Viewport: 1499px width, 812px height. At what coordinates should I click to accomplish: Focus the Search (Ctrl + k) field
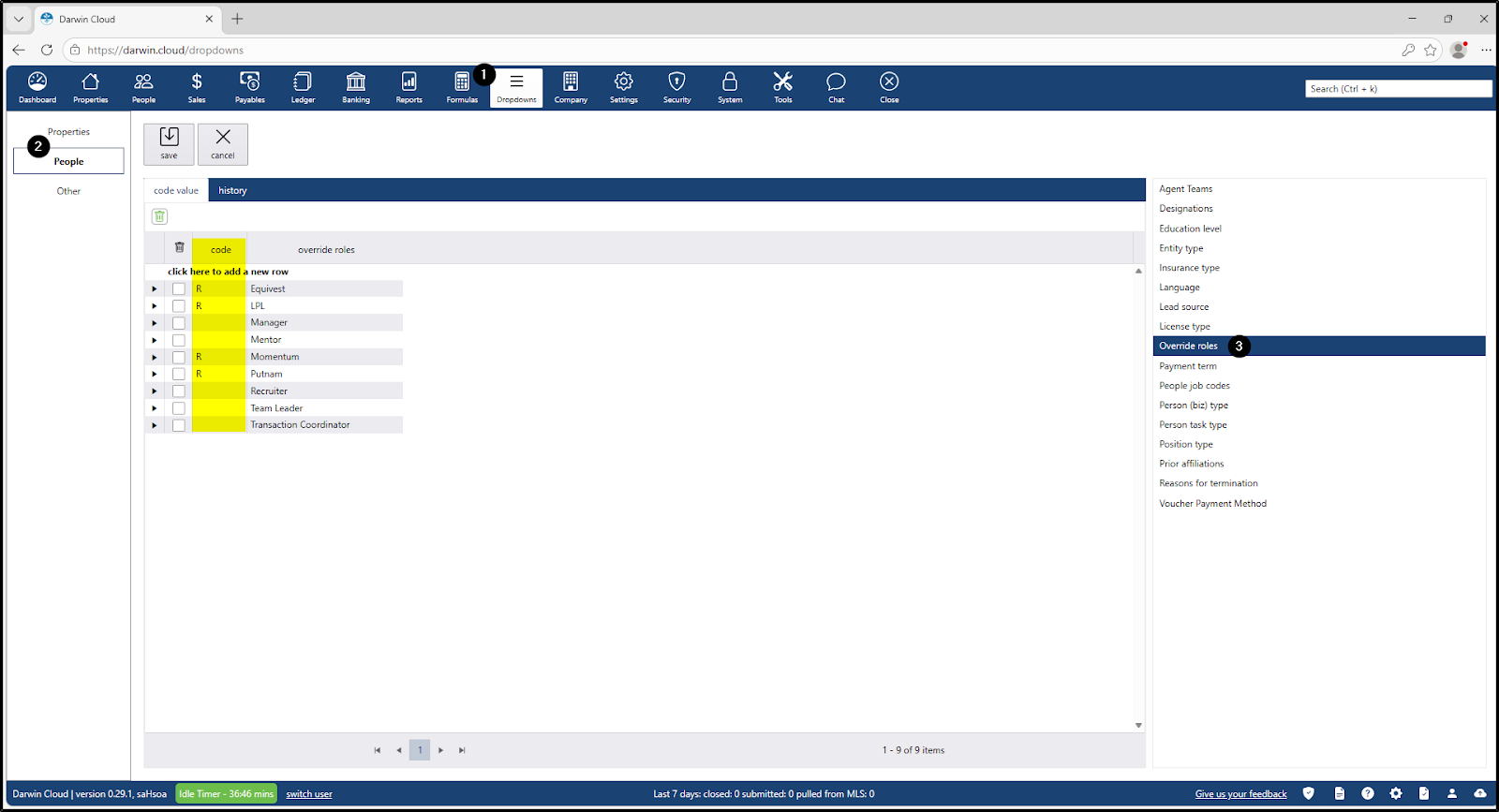click(x=1398, y=89)
